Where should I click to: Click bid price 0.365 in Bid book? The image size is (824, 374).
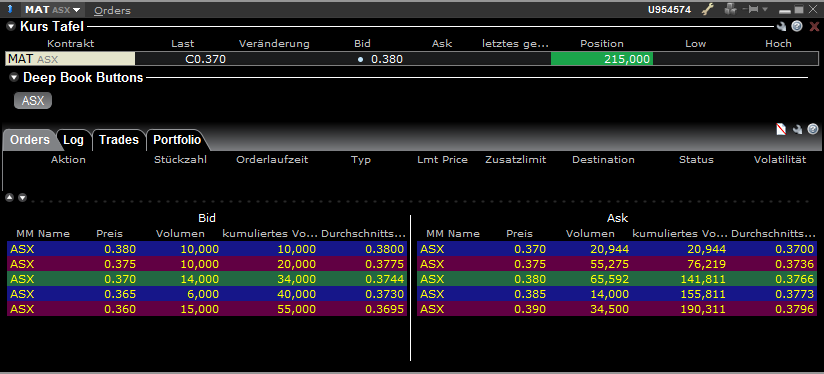(120, 294)
